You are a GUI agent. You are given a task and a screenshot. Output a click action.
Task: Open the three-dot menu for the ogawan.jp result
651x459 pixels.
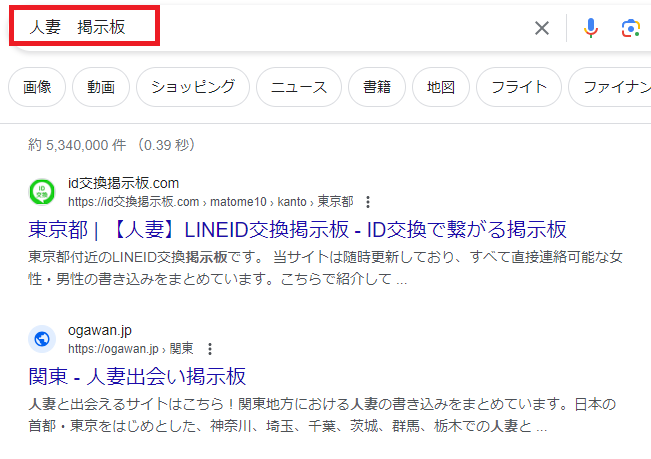209,349
